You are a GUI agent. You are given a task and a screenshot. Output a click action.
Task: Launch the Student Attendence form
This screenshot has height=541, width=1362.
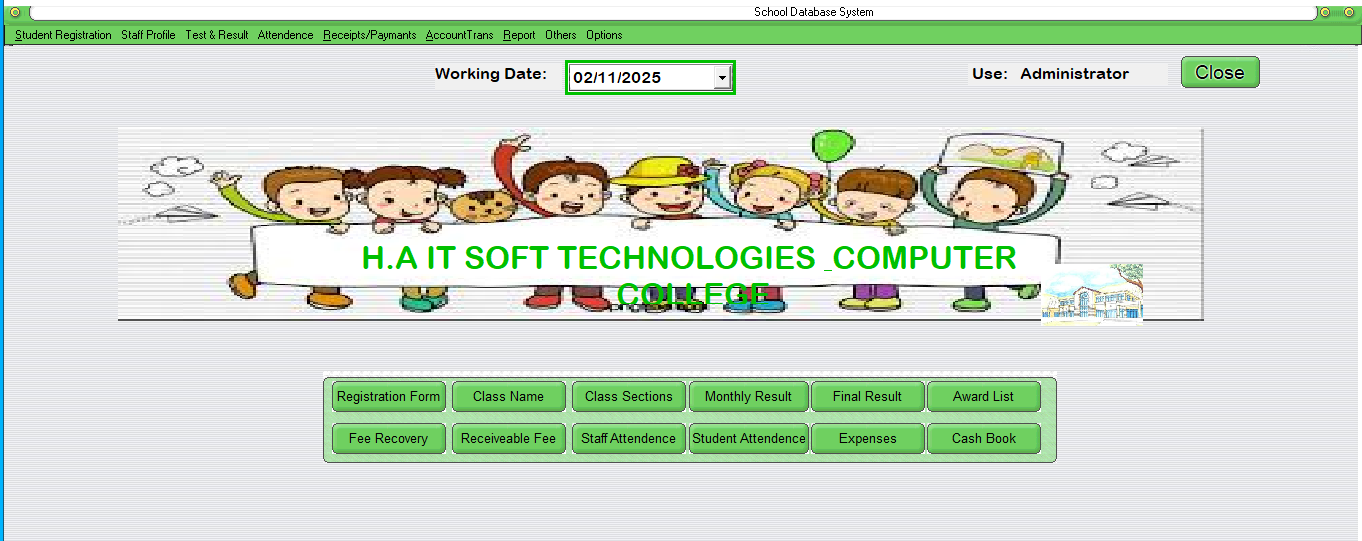748,439
